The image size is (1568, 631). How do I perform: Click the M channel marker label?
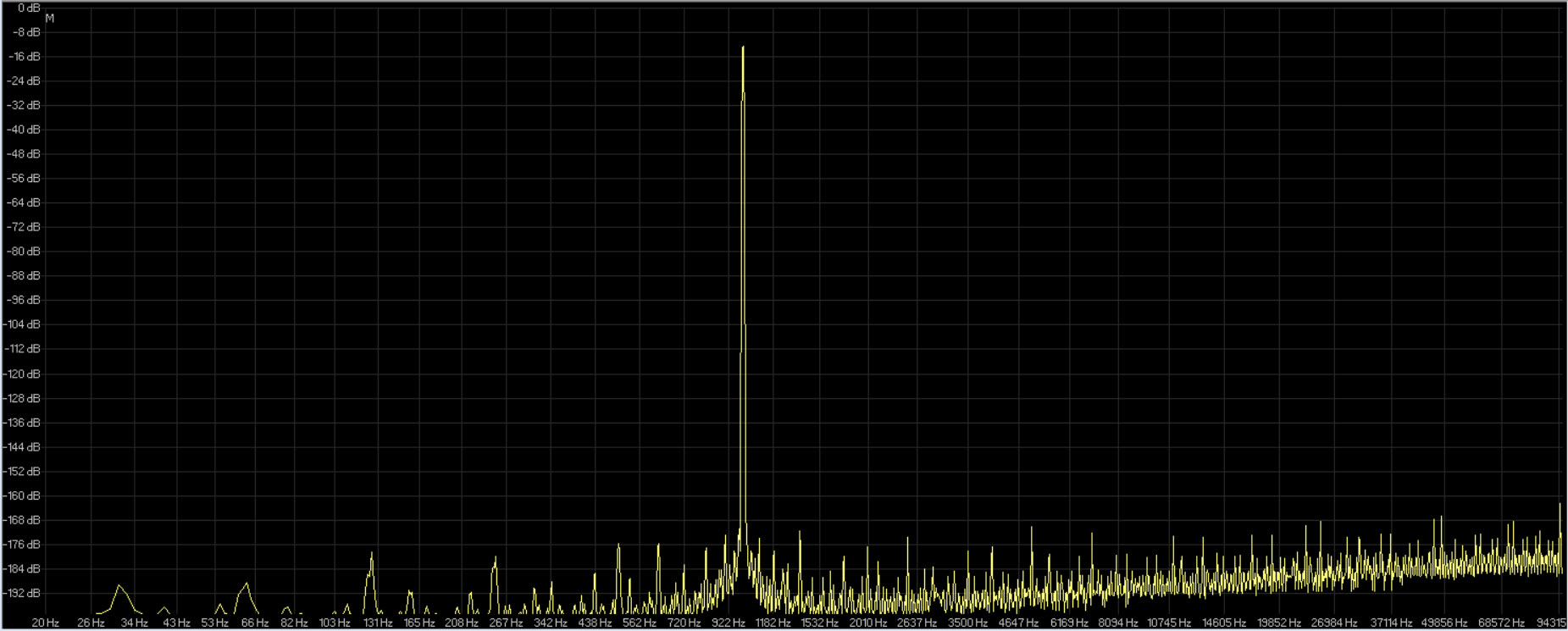50,19
